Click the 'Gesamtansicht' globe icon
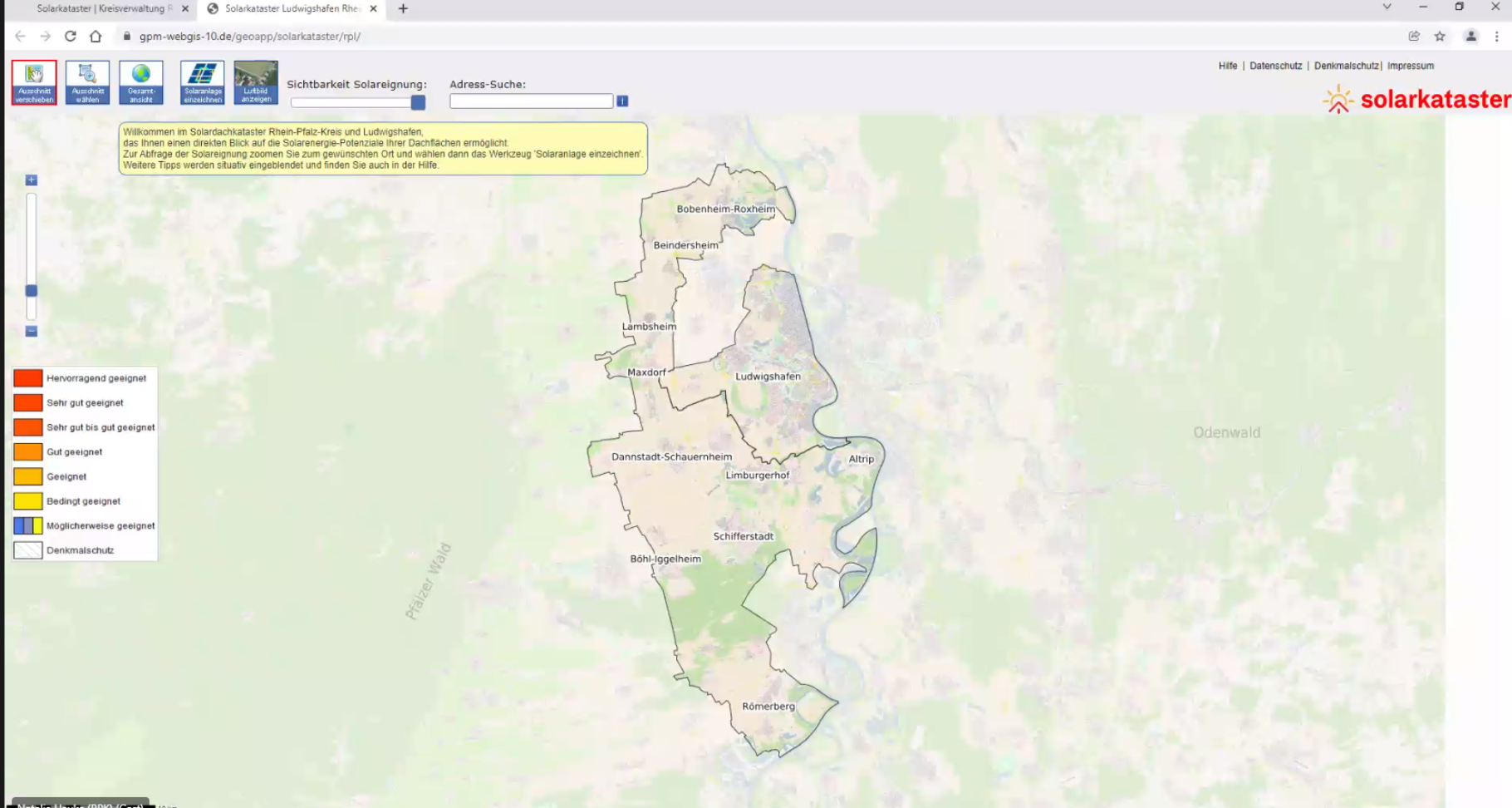The height and width of the screenshot is (808, 1512). coord(141,82)
